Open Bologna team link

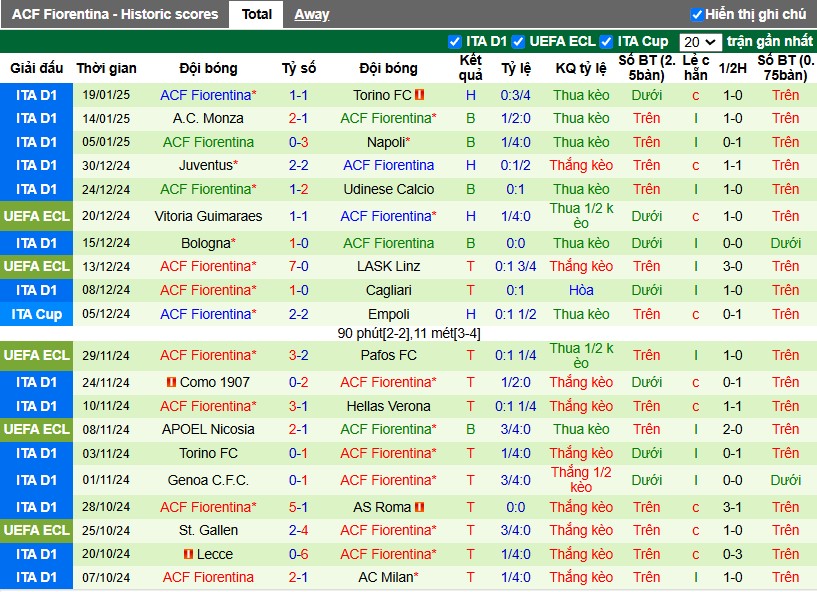coord(208,243)
